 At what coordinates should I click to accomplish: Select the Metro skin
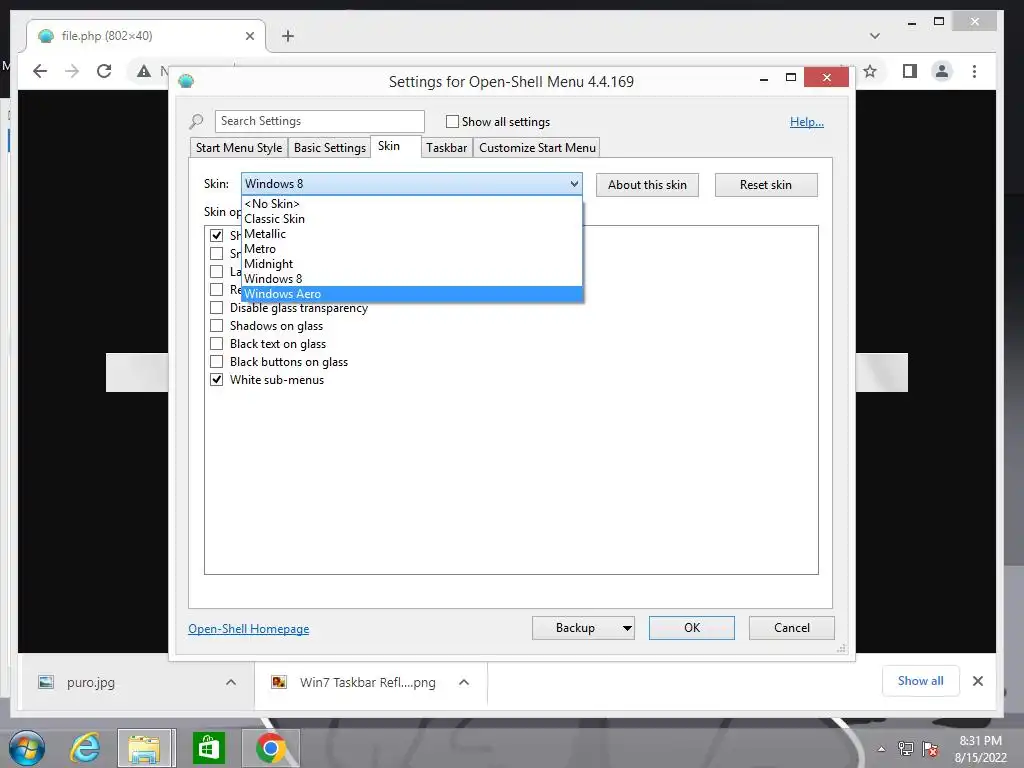pos(411,249)
